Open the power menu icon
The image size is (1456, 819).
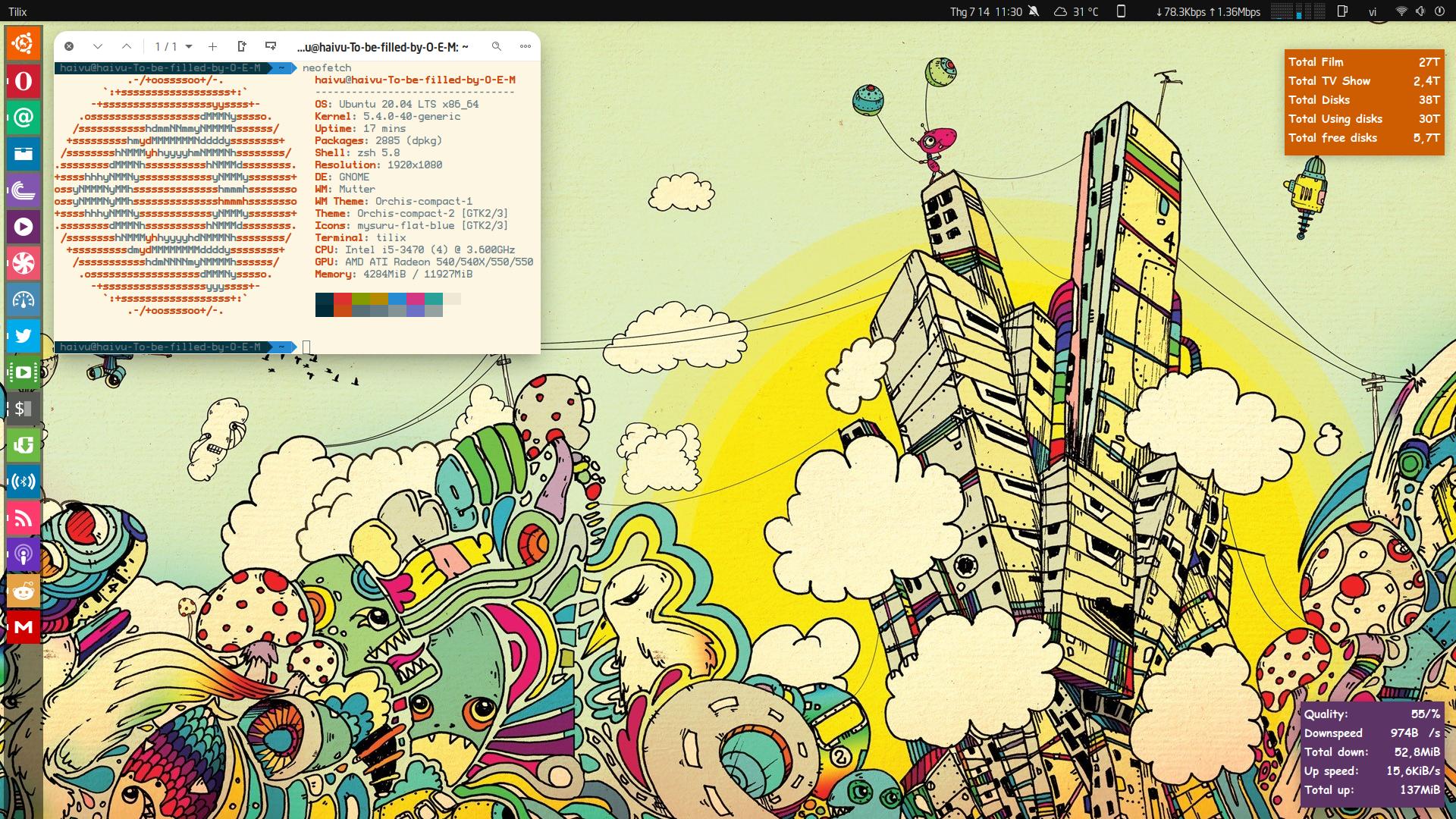1439,11
